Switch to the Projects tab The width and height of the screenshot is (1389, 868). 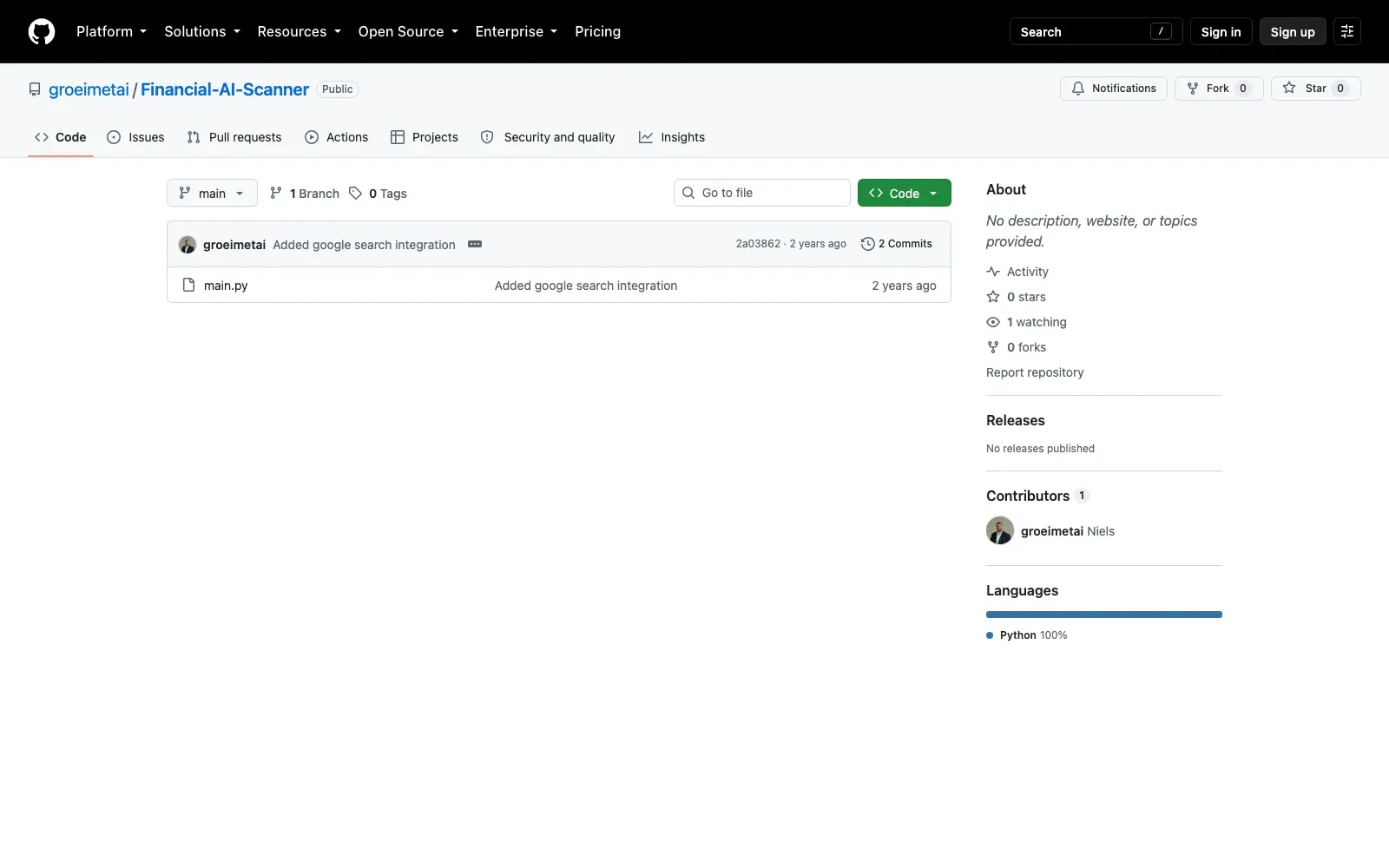[425, 137]
